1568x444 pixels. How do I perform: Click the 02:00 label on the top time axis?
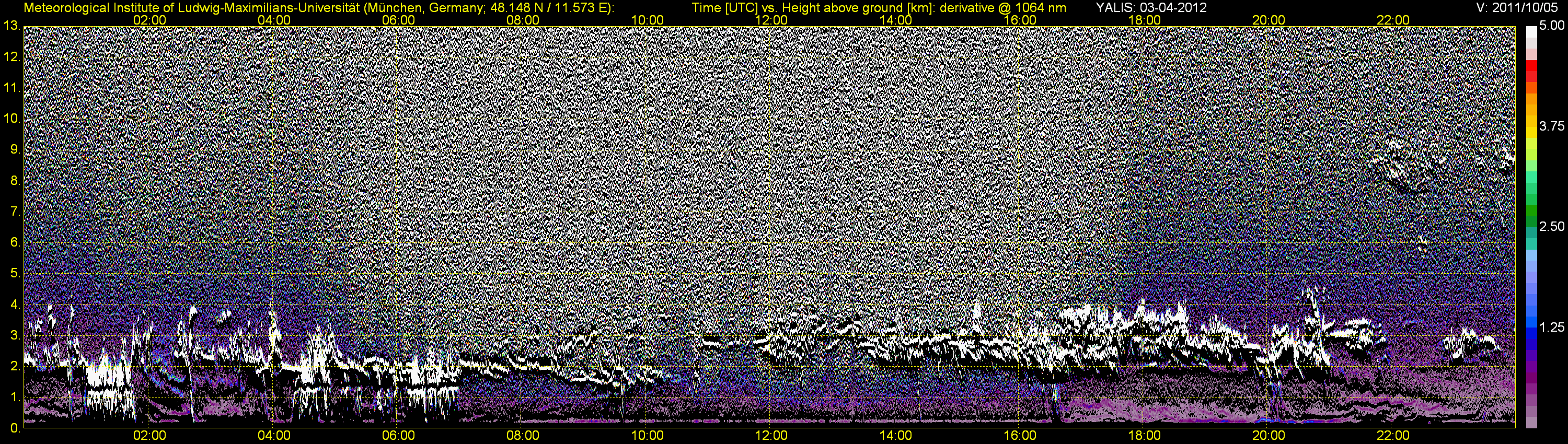coord(149,20)
